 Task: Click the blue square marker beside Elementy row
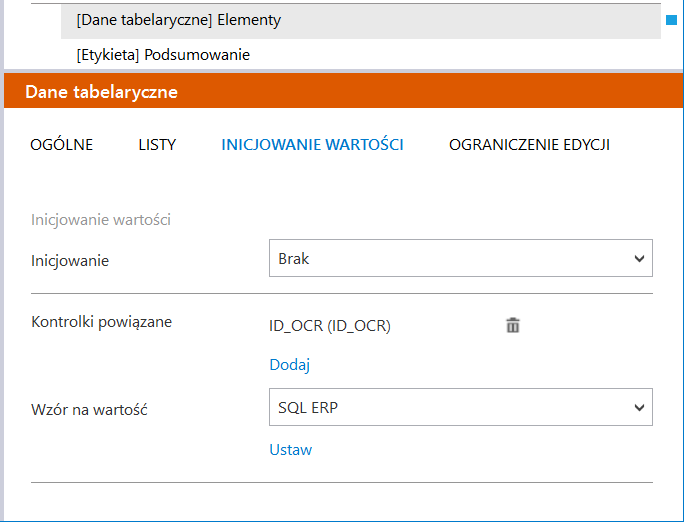coord(671,19)
